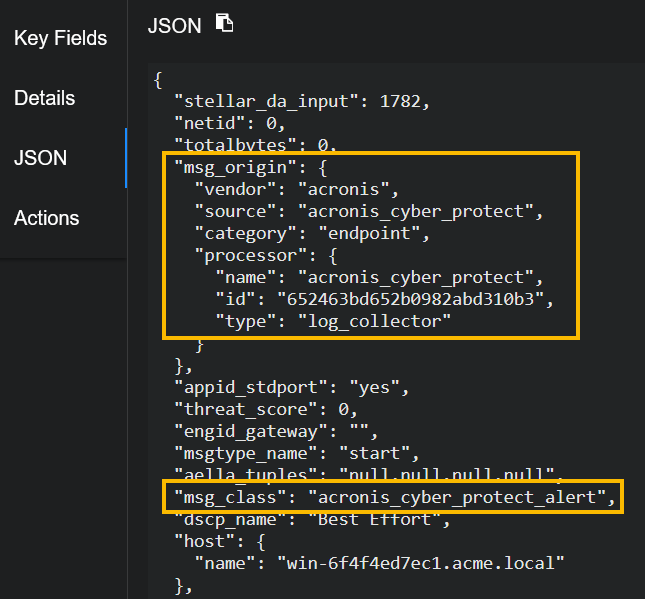
Task: Go to the Actions tab
Action: point(46,218)
